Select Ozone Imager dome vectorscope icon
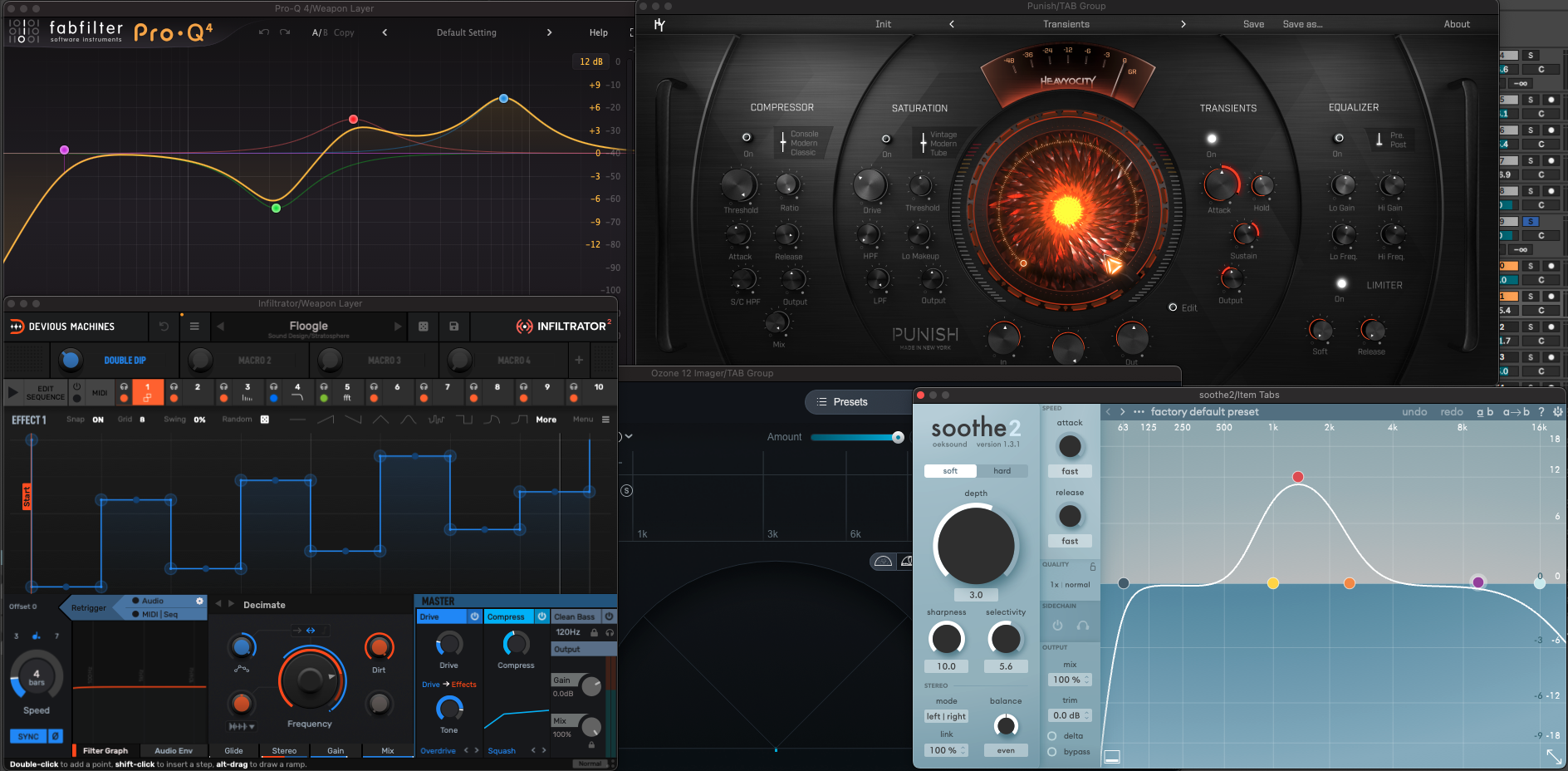The image size is (1568, 771). pyautogui.click(x=884, y=562)
